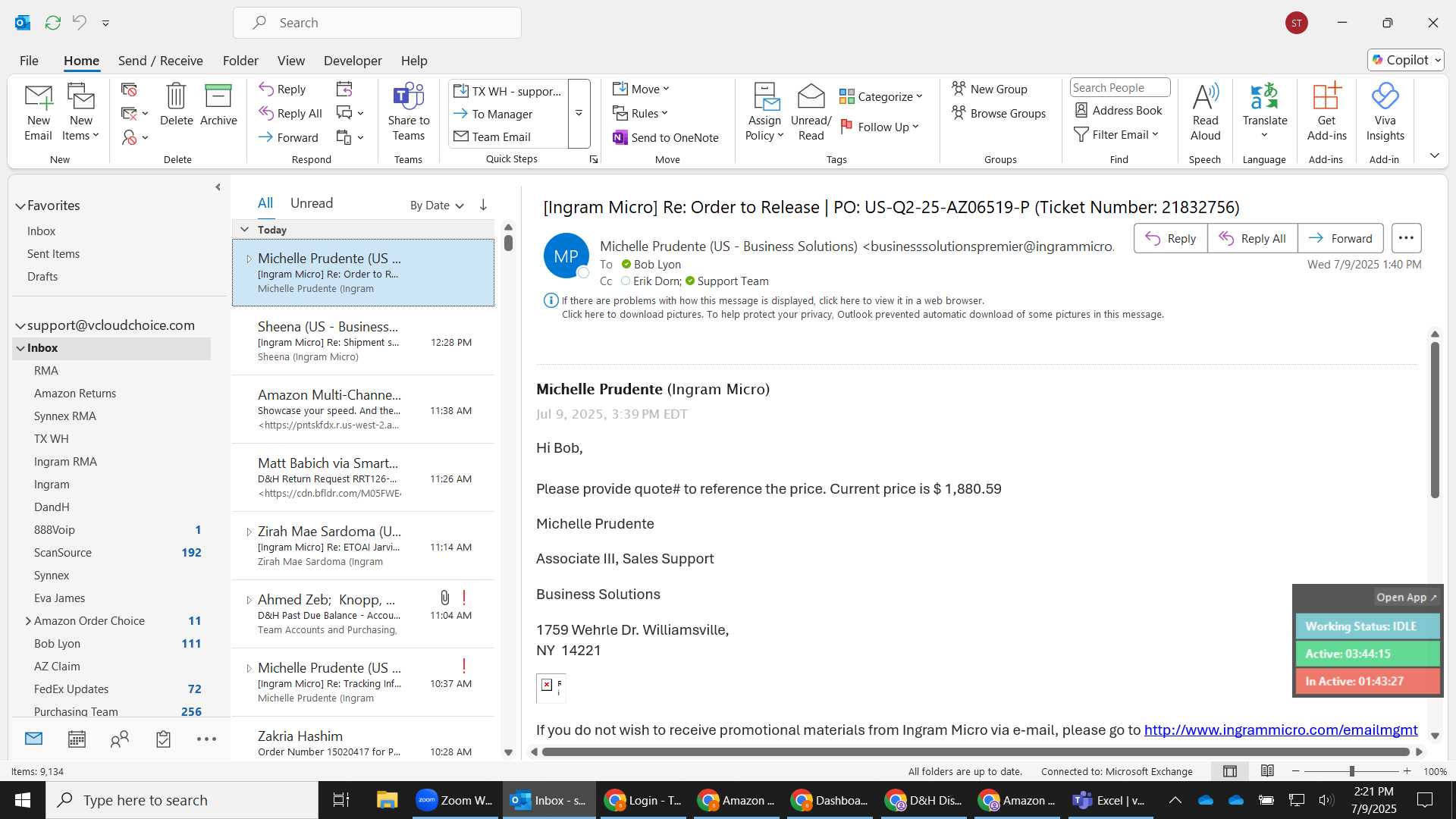
Task: Open Follow Up dropdown
Action: click(880, 127)
